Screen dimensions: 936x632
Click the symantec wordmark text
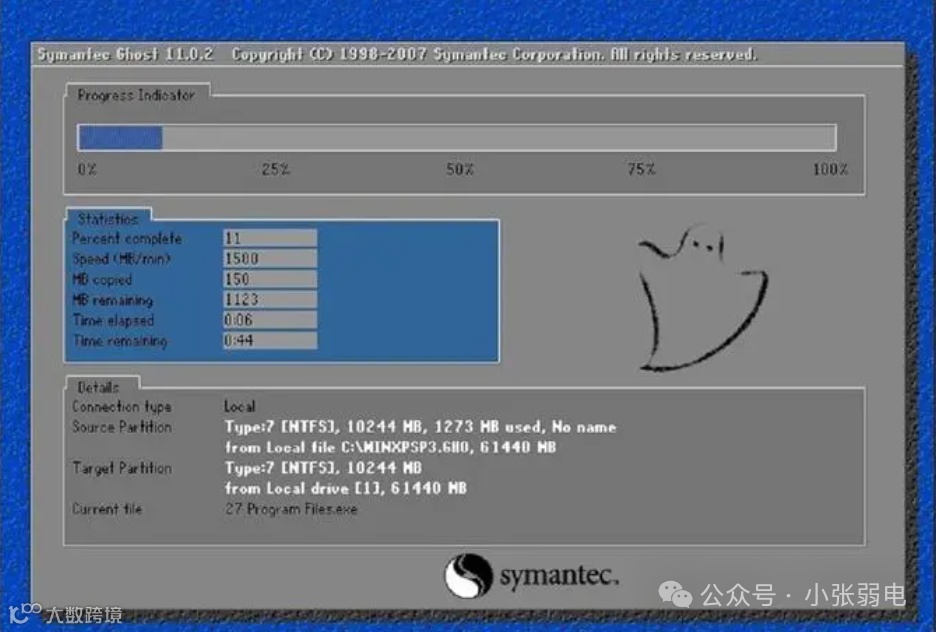(x=559, y=575)
